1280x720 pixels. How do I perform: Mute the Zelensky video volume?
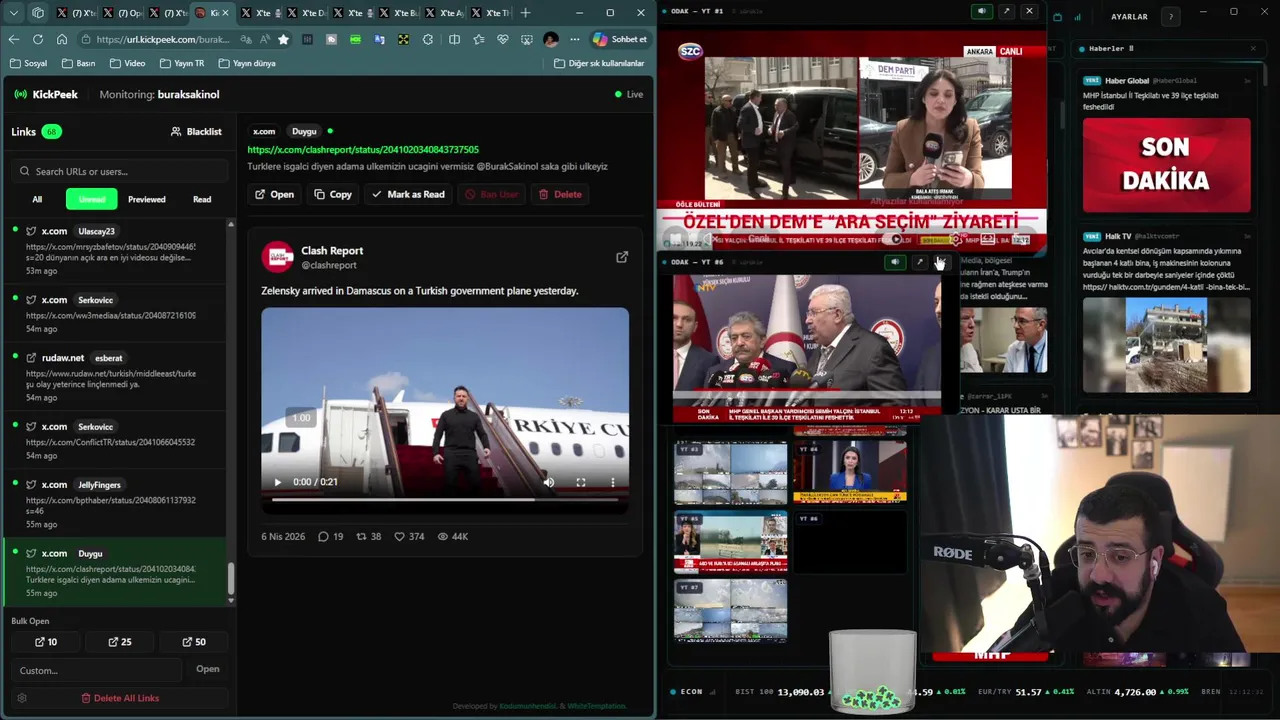[x=548, y=482]
